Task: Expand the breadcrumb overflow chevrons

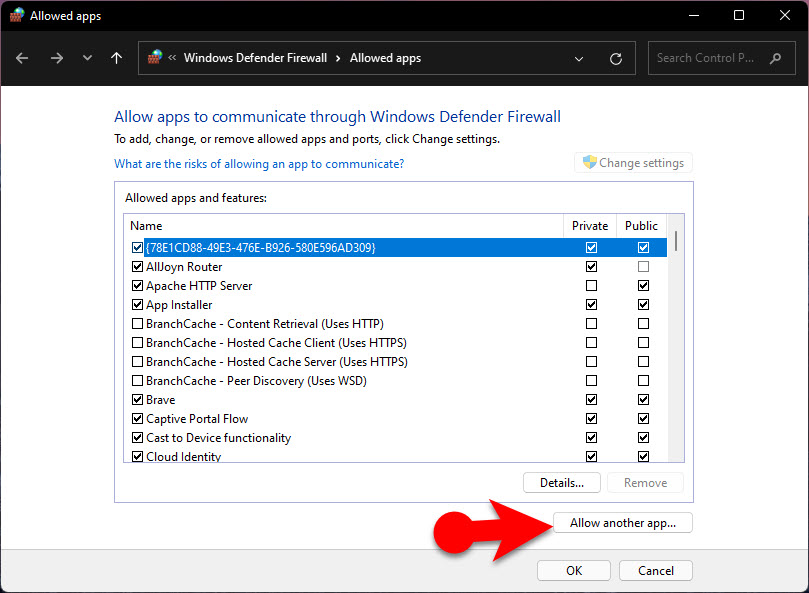Action: 172,58
